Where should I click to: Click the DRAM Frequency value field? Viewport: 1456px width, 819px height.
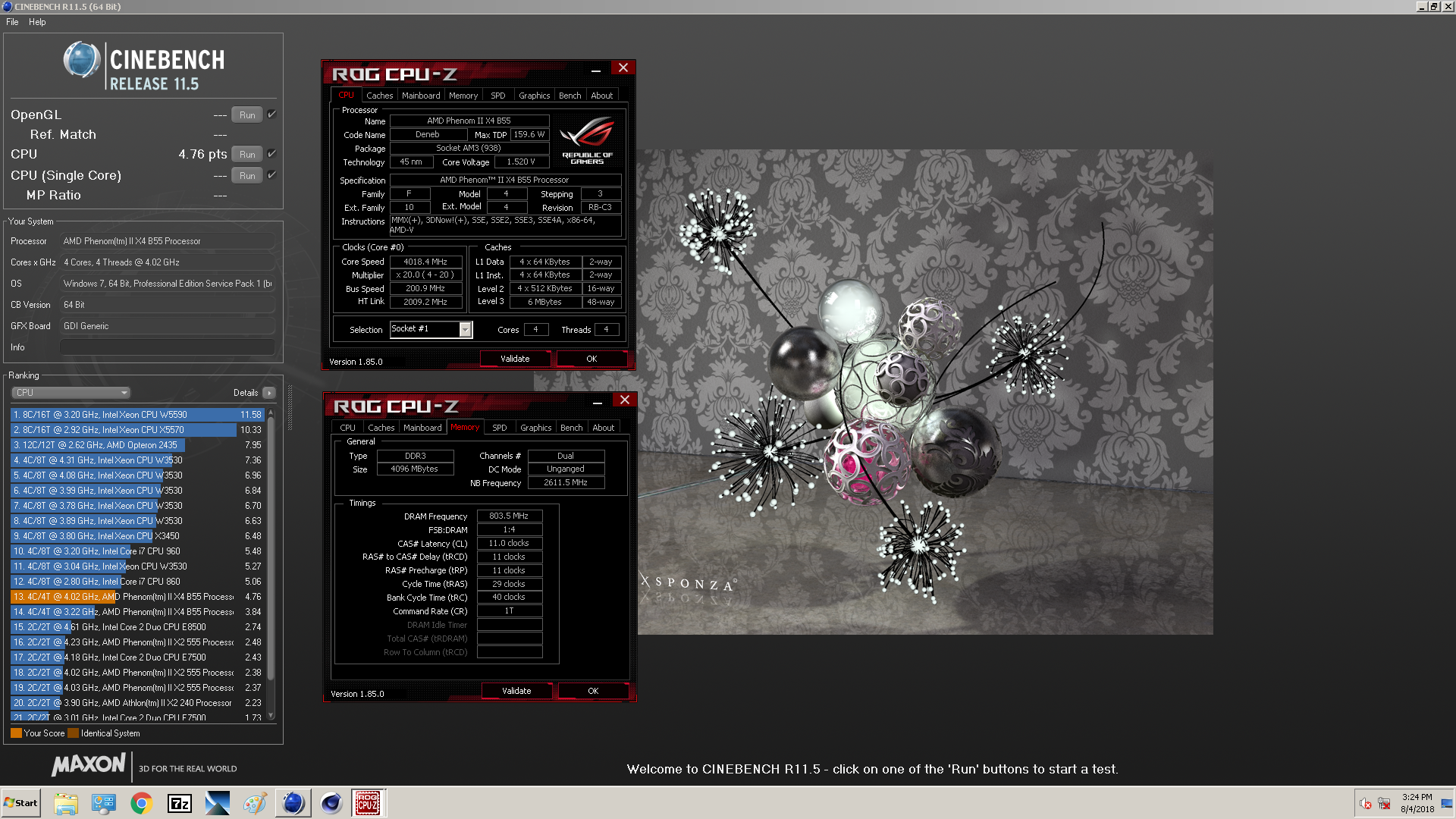[x=509, y=516]
